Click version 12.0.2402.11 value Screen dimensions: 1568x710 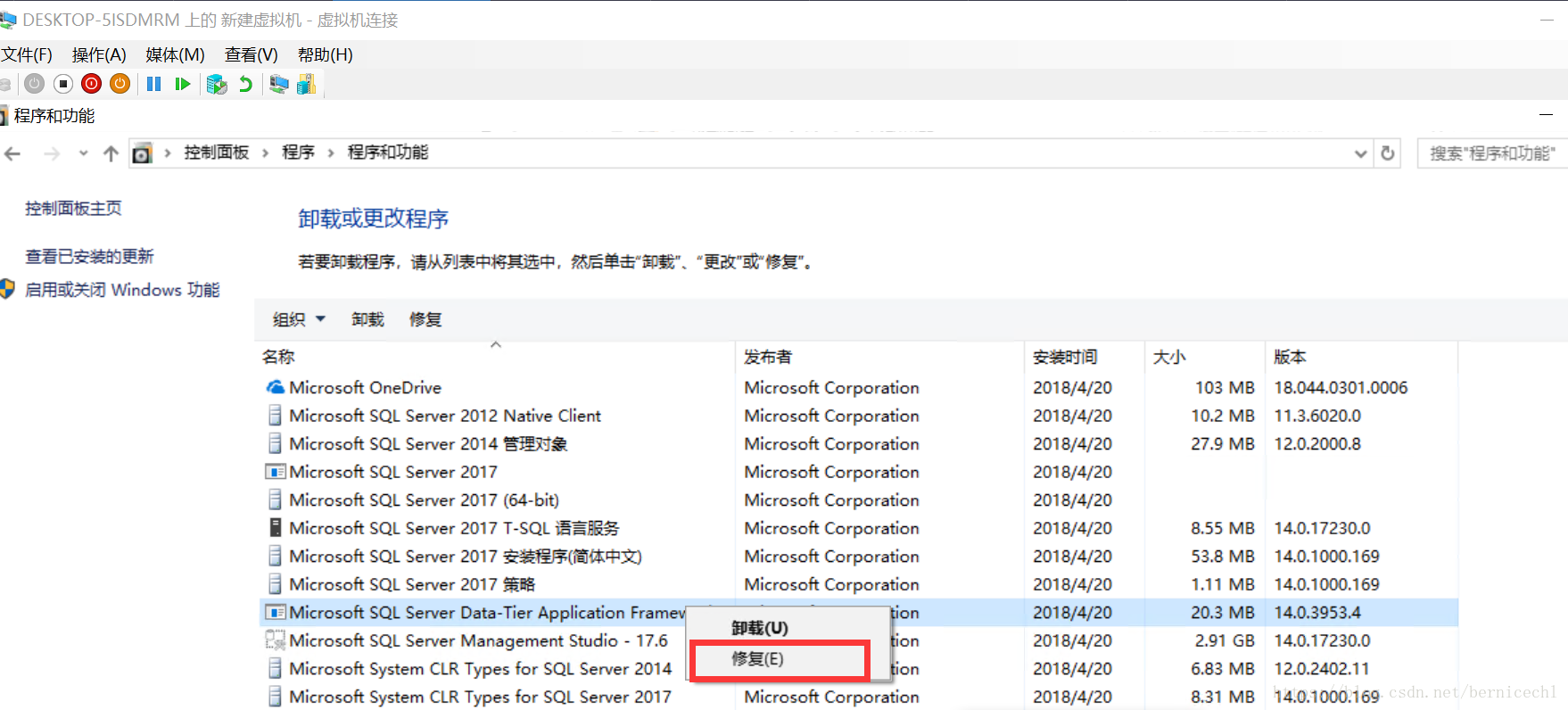1321,668
